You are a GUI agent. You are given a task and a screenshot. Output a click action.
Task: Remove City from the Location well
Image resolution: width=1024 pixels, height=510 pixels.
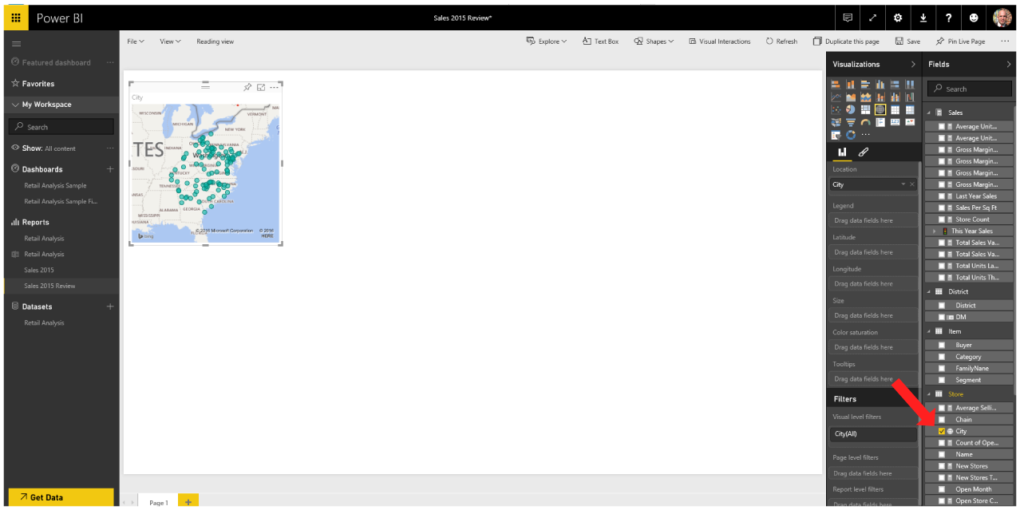click(x=912, y=185)
